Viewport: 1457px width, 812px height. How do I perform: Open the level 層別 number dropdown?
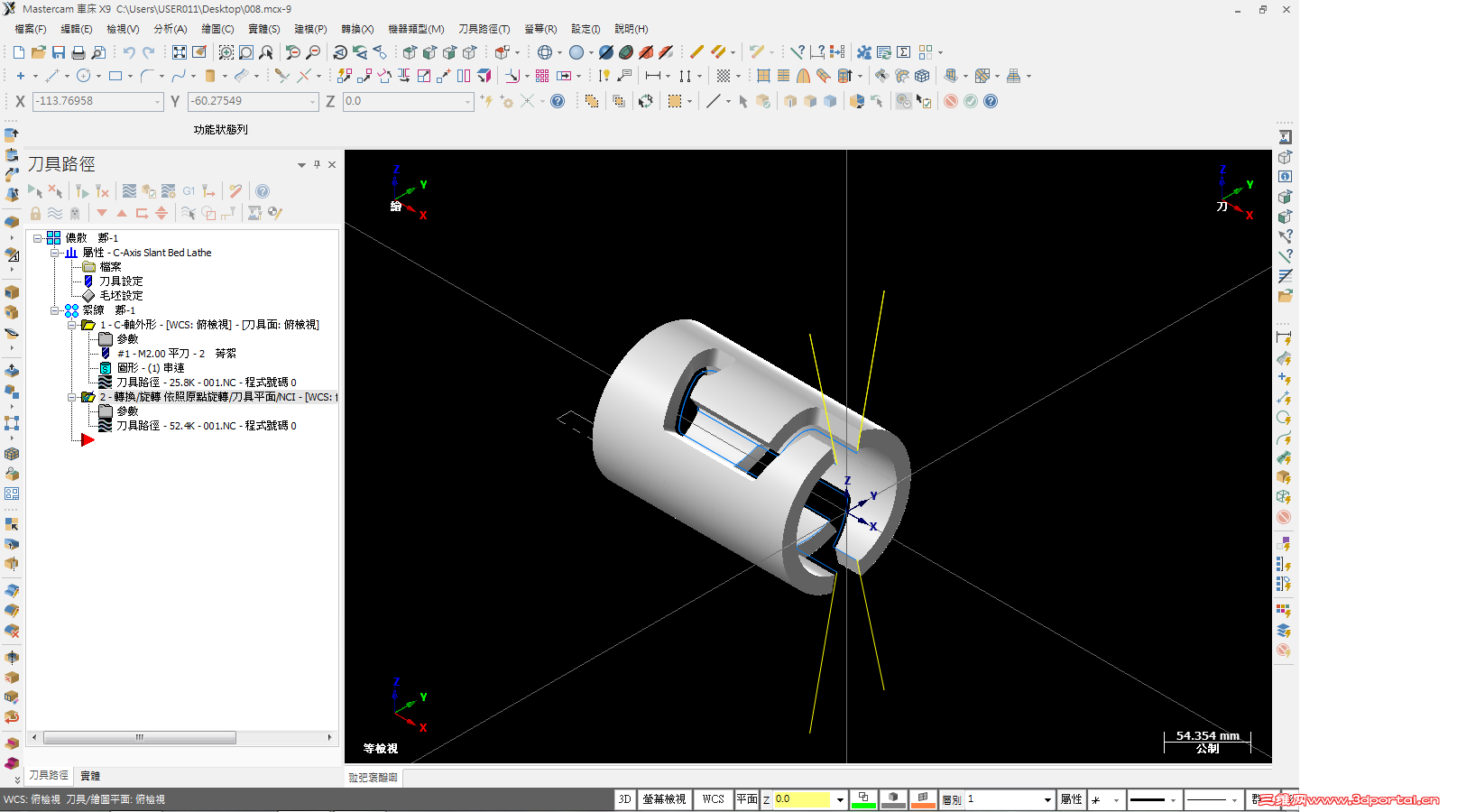[x=1047, y=799]
